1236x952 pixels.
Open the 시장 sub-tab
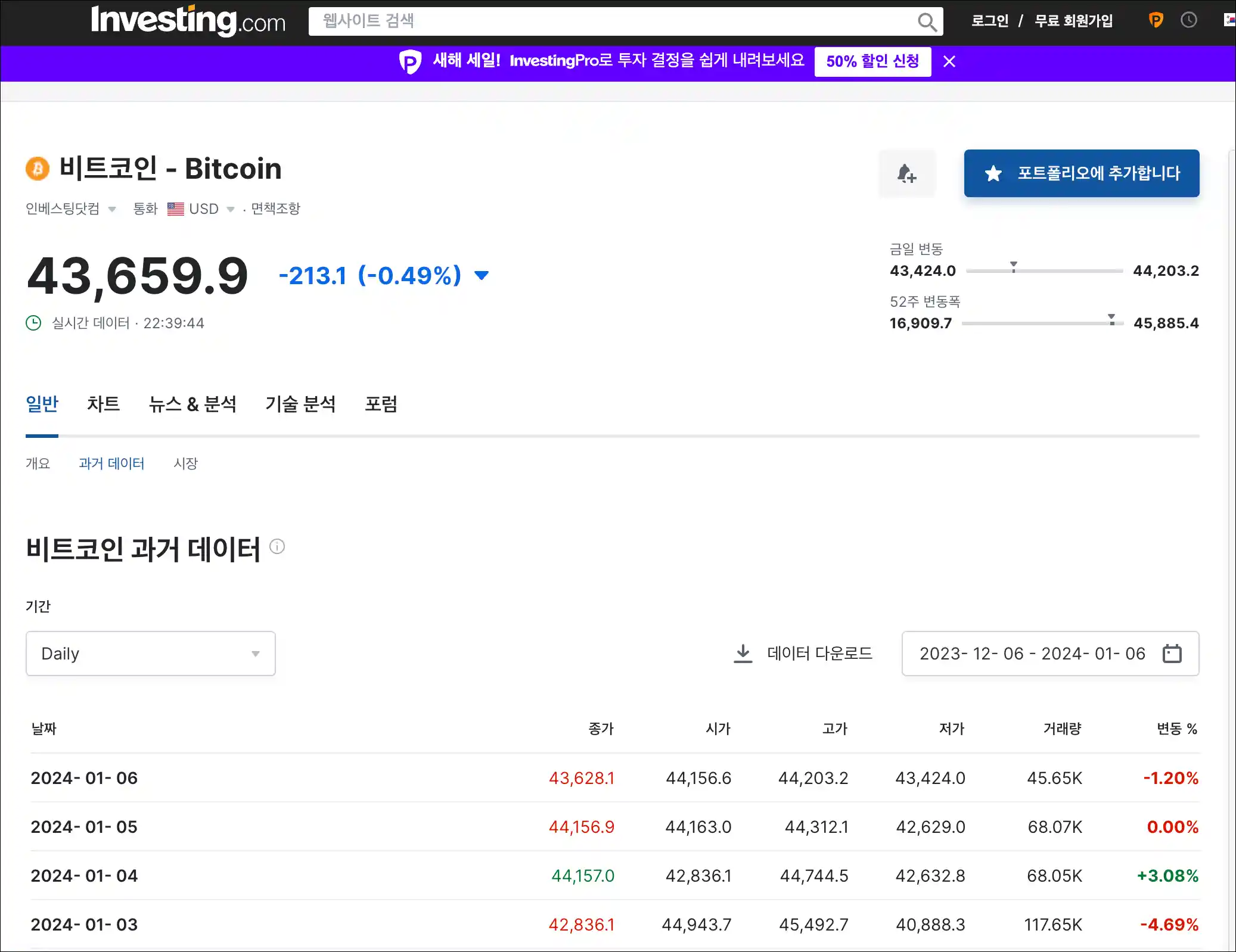click(x=185, y=463)
